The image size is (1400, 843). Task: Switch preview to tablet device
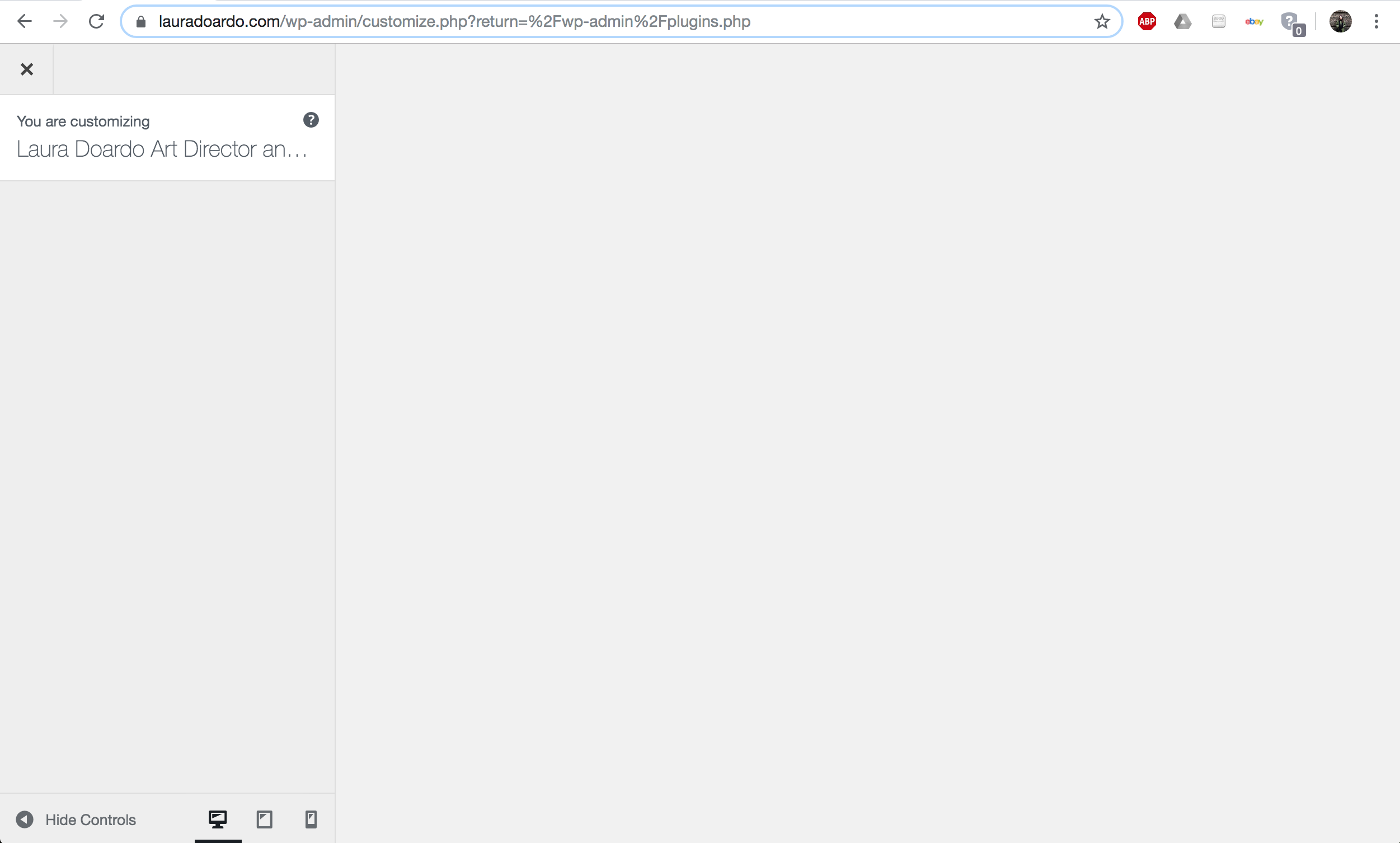tap(265, 819)
